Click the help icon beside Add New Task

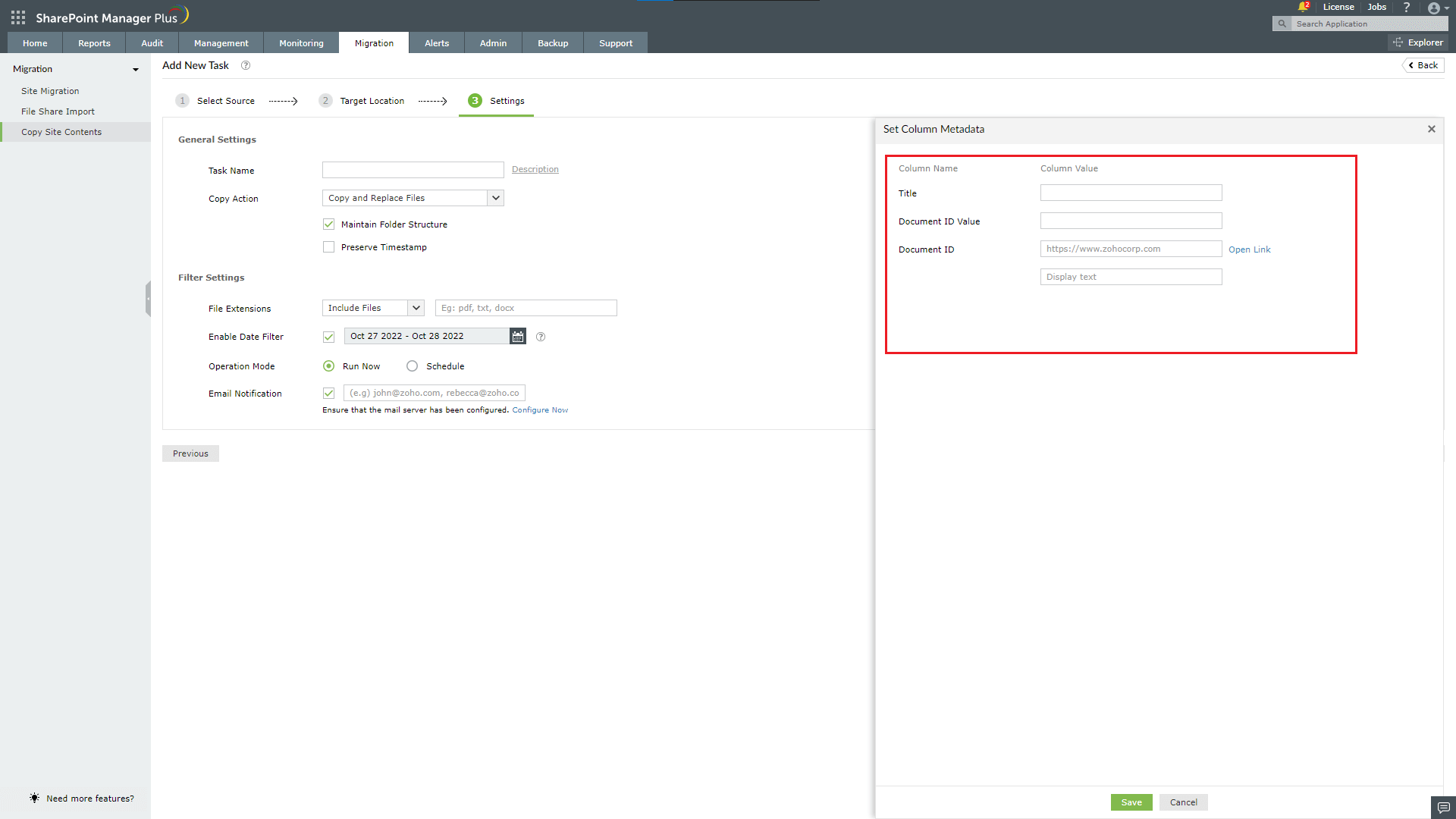tap(245, 65)
